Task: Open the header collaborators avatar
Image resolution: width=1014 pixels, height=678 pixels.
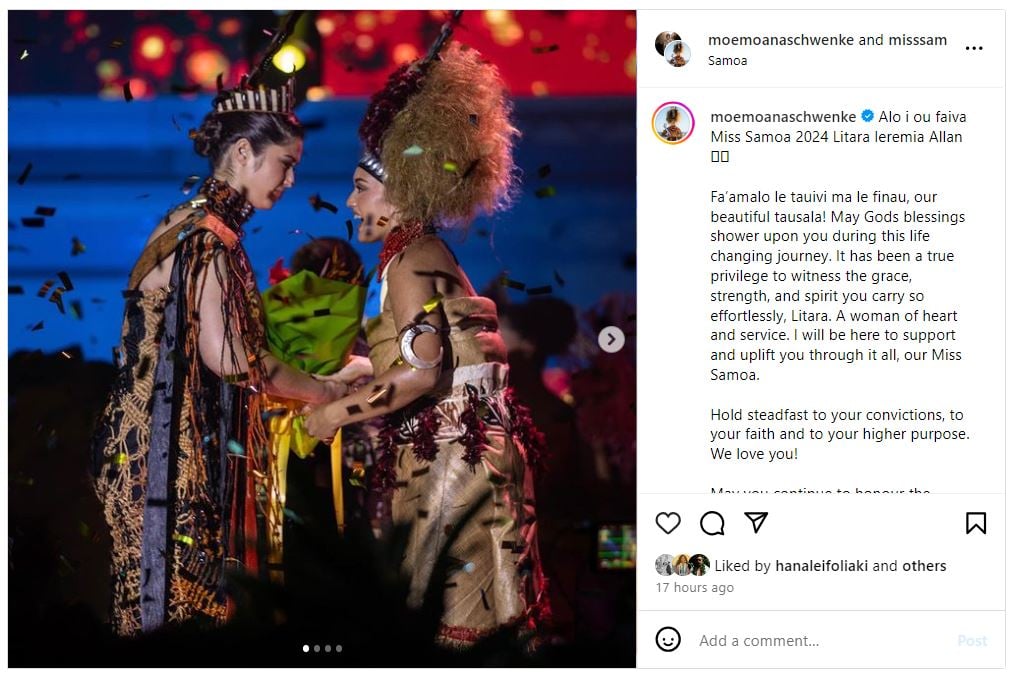Action: (x=673, y=49)
